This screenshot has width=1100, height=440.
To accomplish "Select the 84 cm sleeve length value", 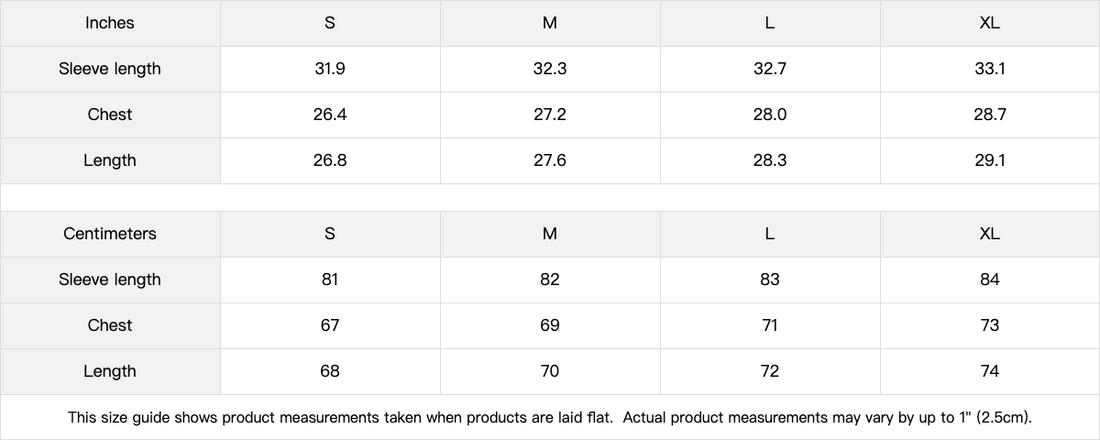I will coord(990,280).
